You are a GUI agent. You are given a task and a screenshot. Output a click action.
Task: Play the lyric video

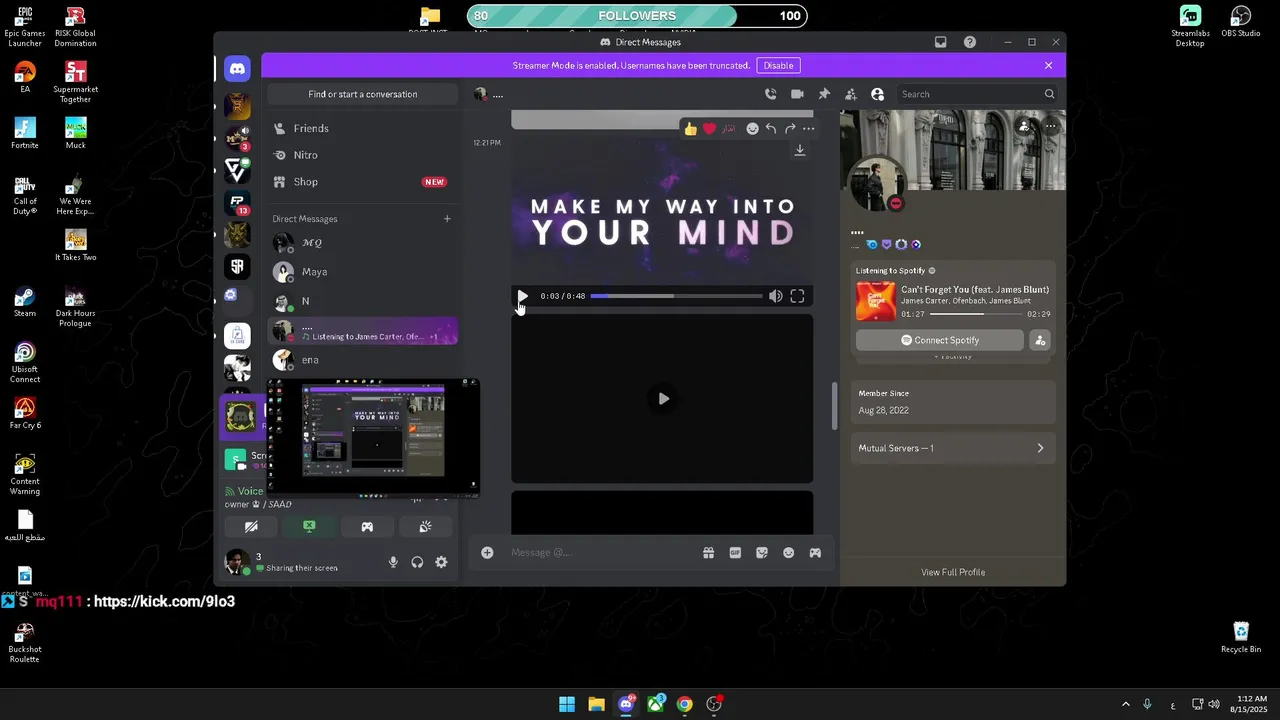tap(522, 296)
